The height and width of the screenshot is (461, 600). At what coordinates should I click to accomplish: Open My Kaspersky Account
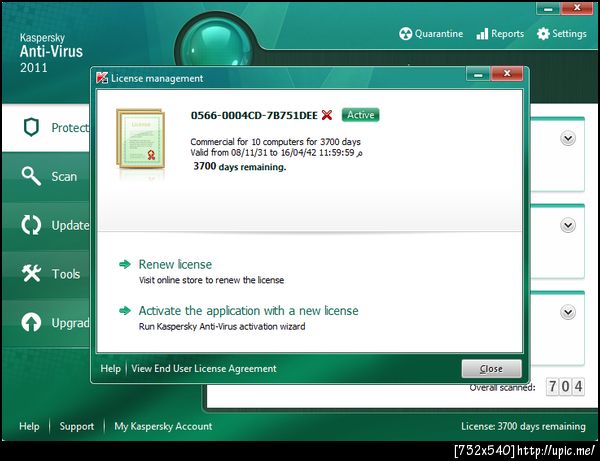(x=163, y=426)
